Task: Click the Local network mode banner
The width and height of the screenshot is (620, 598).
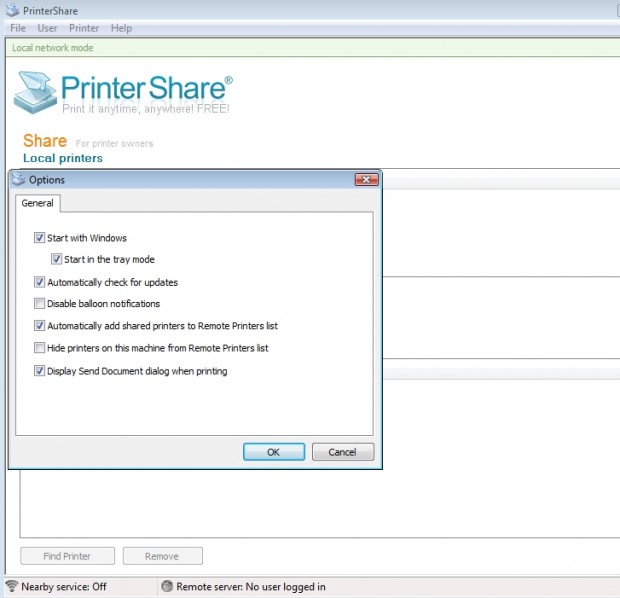Action: 312,48
